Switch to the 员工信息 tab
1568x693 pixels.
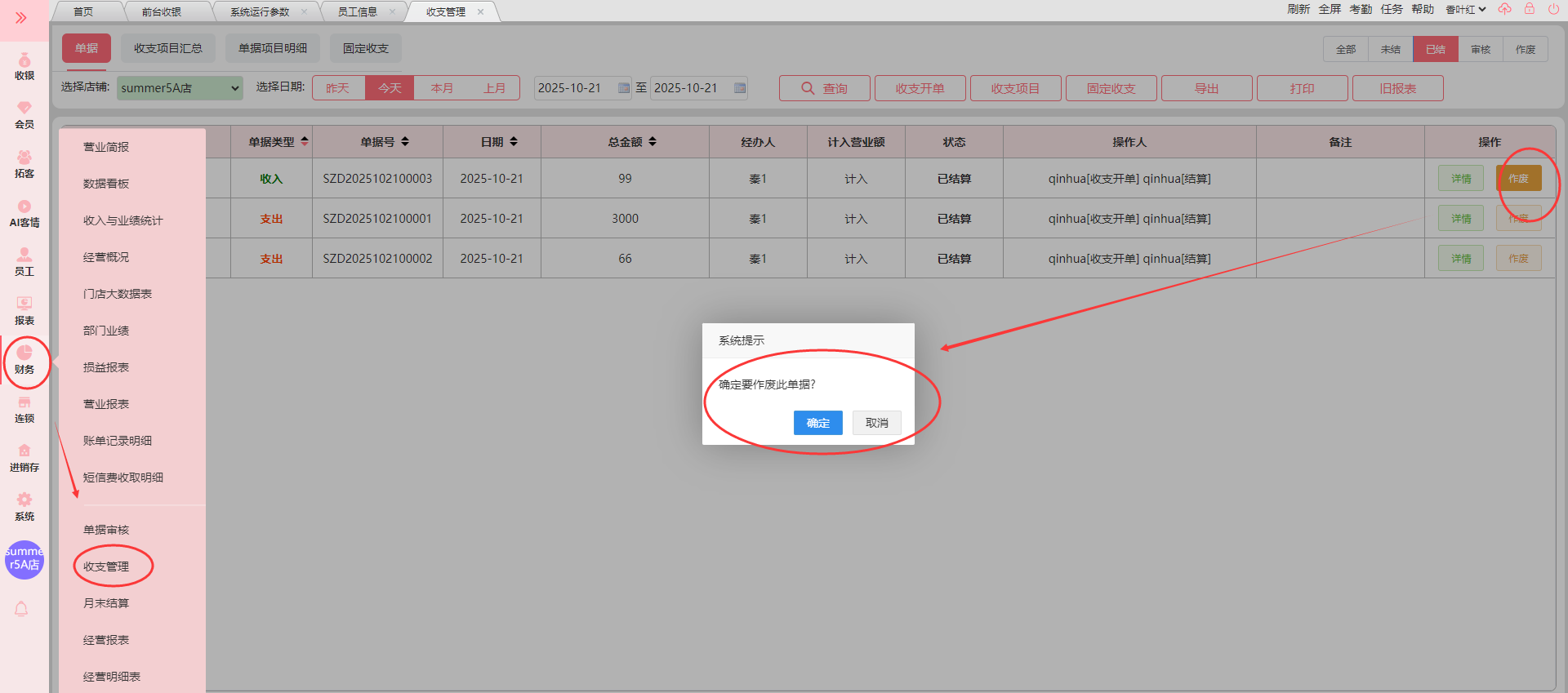click(357, 11)
